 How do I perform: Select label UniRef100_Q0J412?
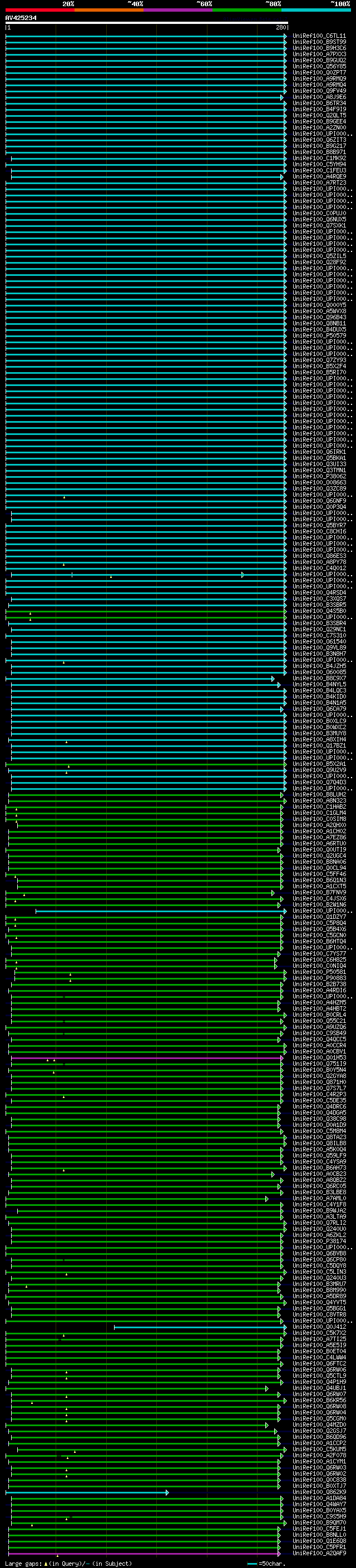(319, 1327)
